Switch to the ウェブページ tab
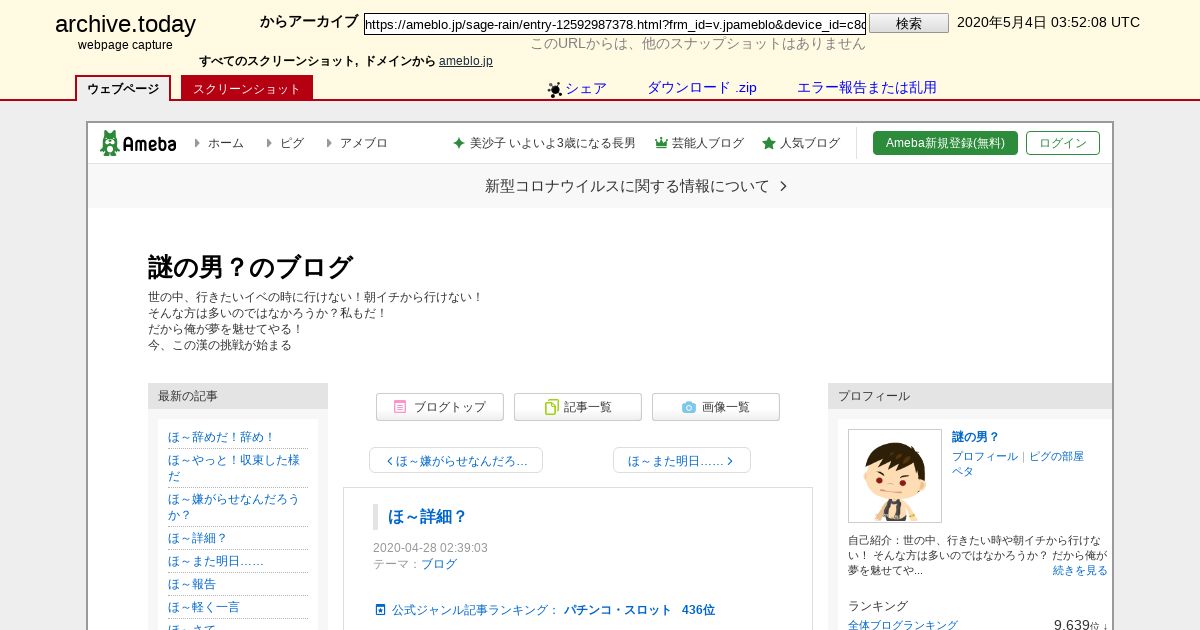 click(123, 88)
